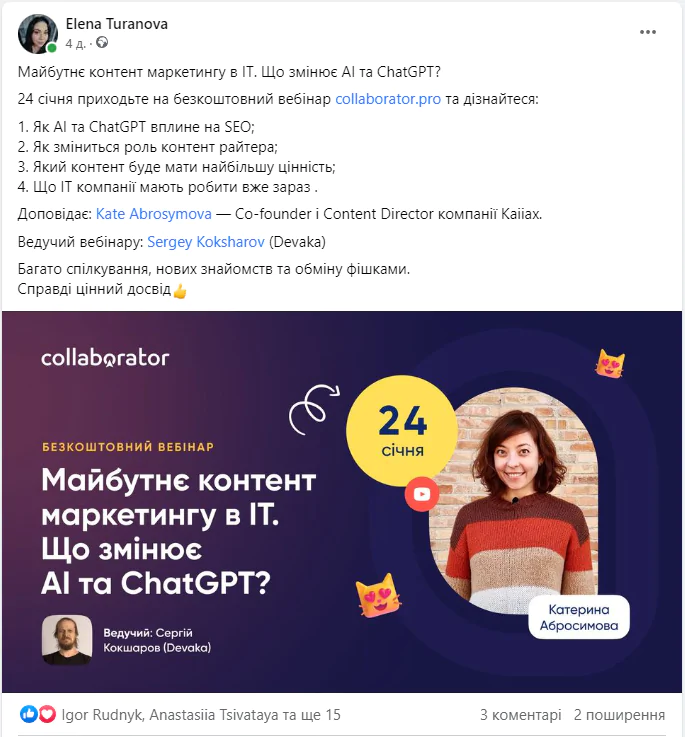685x737 pixels.
Task: View the list of people who reacted
Action: (x=201, y=715)
